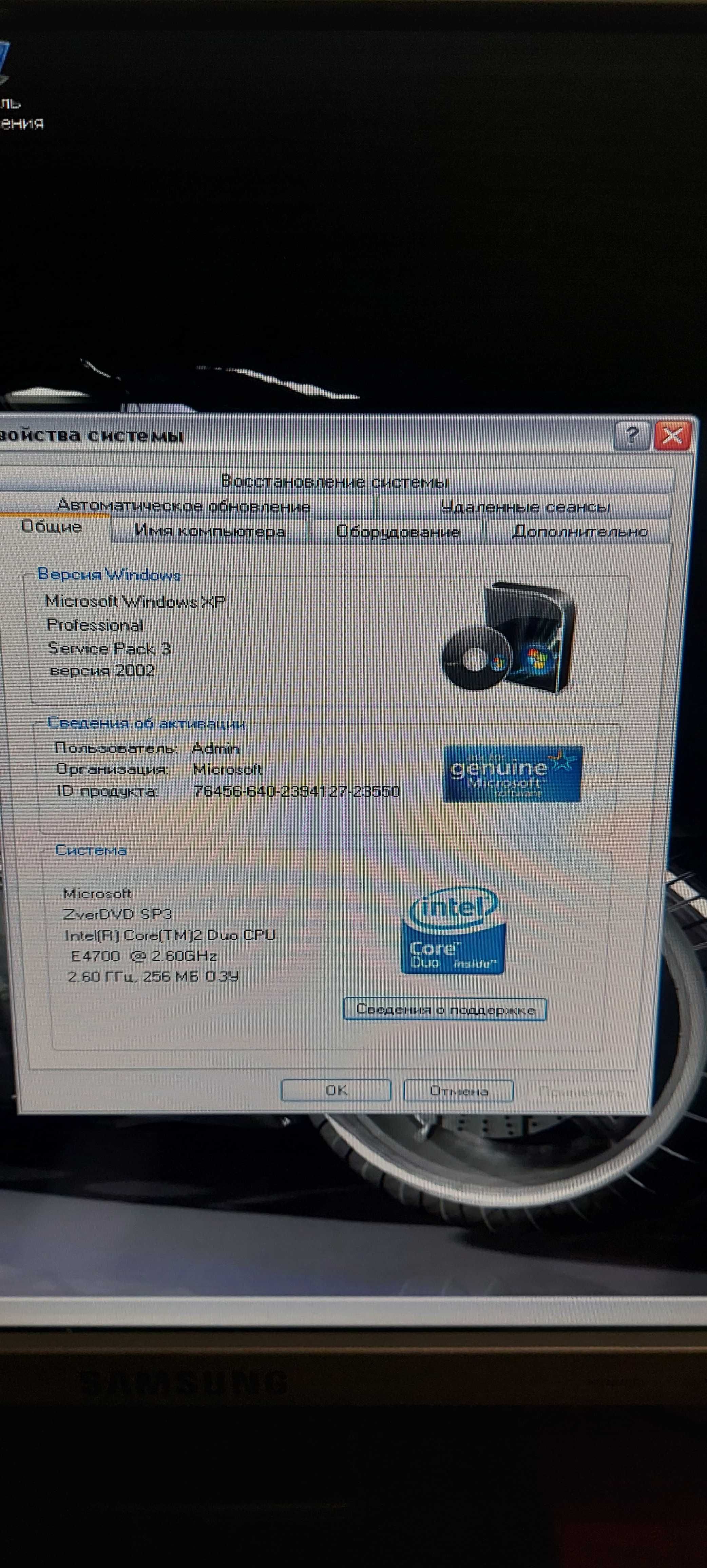
Task: Click the Professional edition text
Action: click(95, 625)
